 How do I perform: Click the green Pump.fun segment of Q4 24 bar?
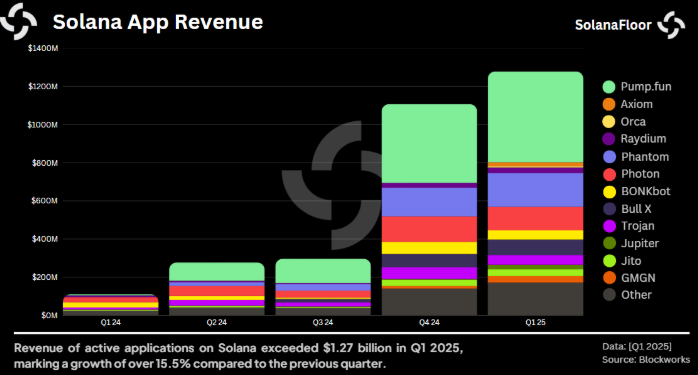pos(429,143)
